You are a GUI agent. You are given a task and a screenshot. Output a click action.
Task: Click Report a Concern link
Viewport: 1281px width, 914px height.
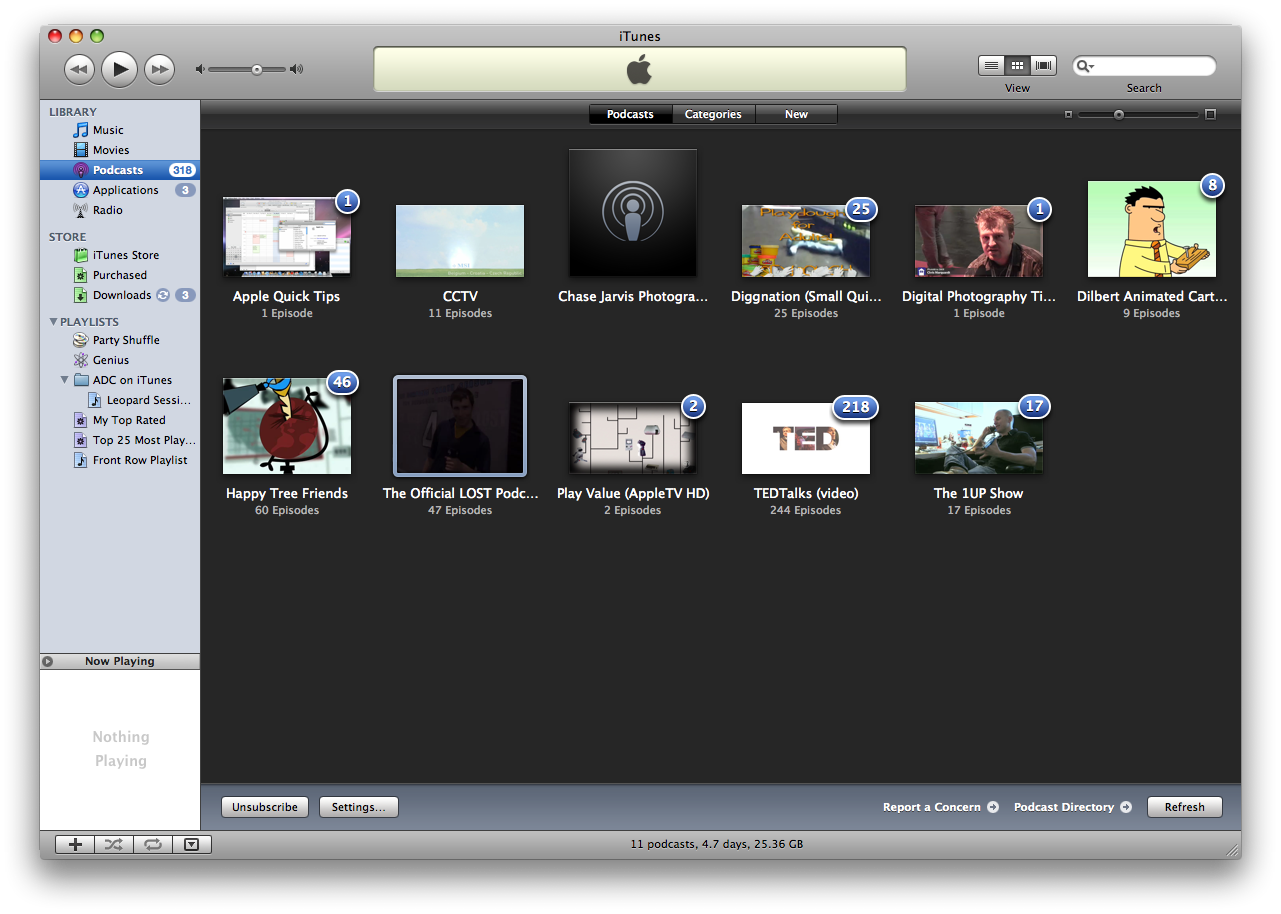click(x=940, y=807)
